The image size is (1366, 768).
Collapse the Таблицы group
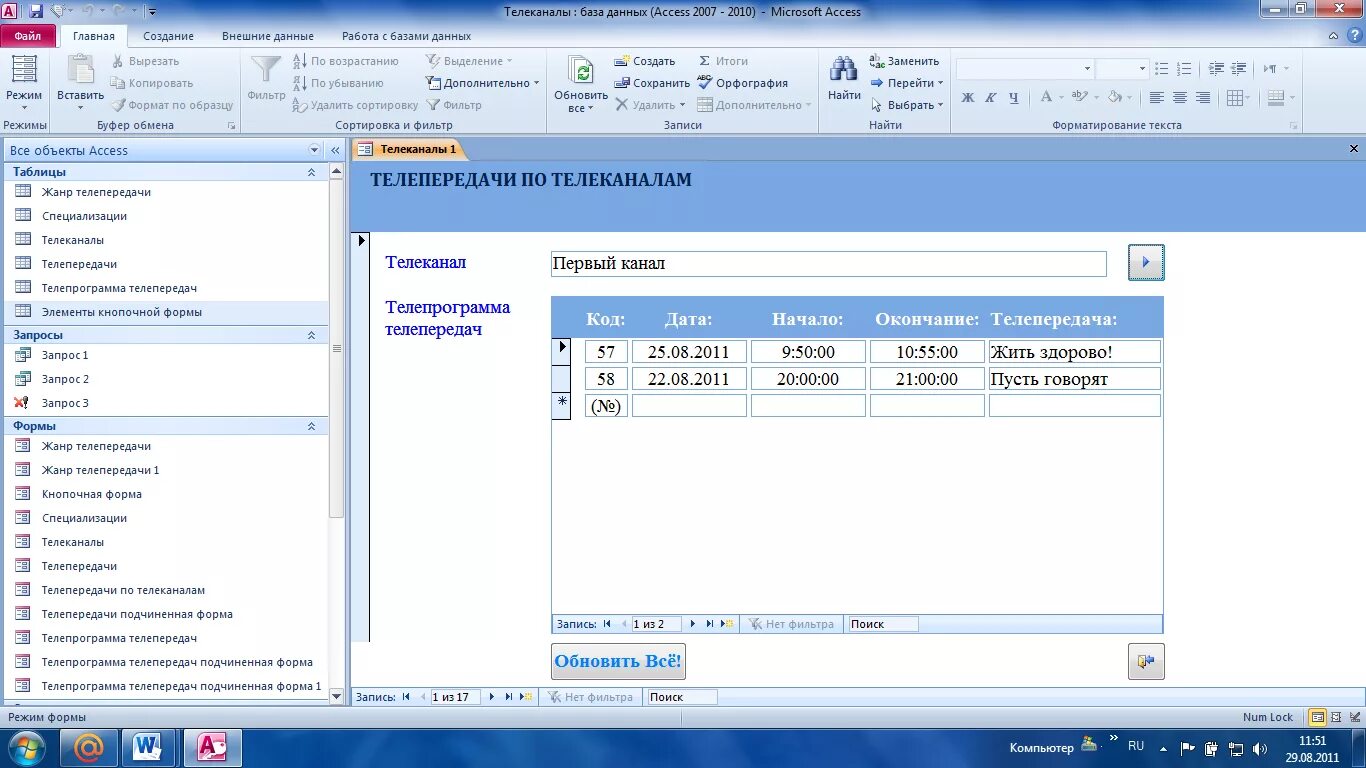point(311,172)
